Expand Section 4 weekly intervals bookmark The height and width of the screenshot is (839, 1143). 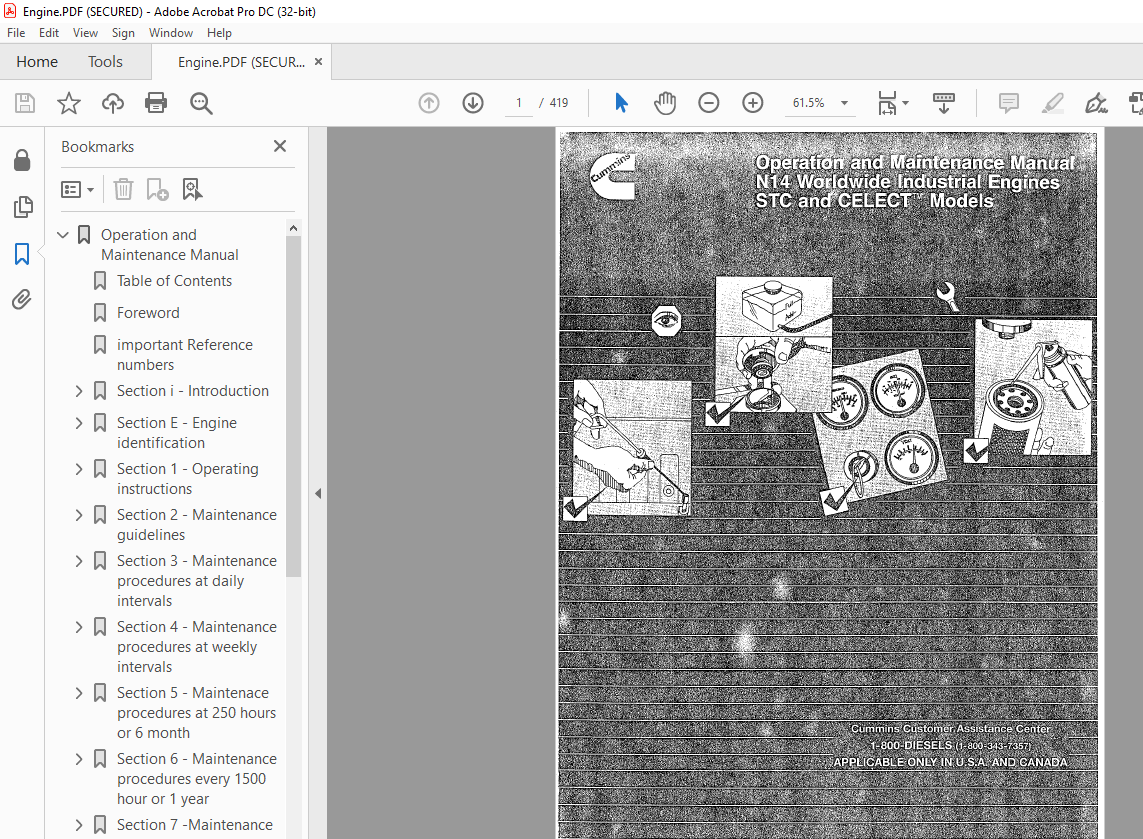(79, 628)
